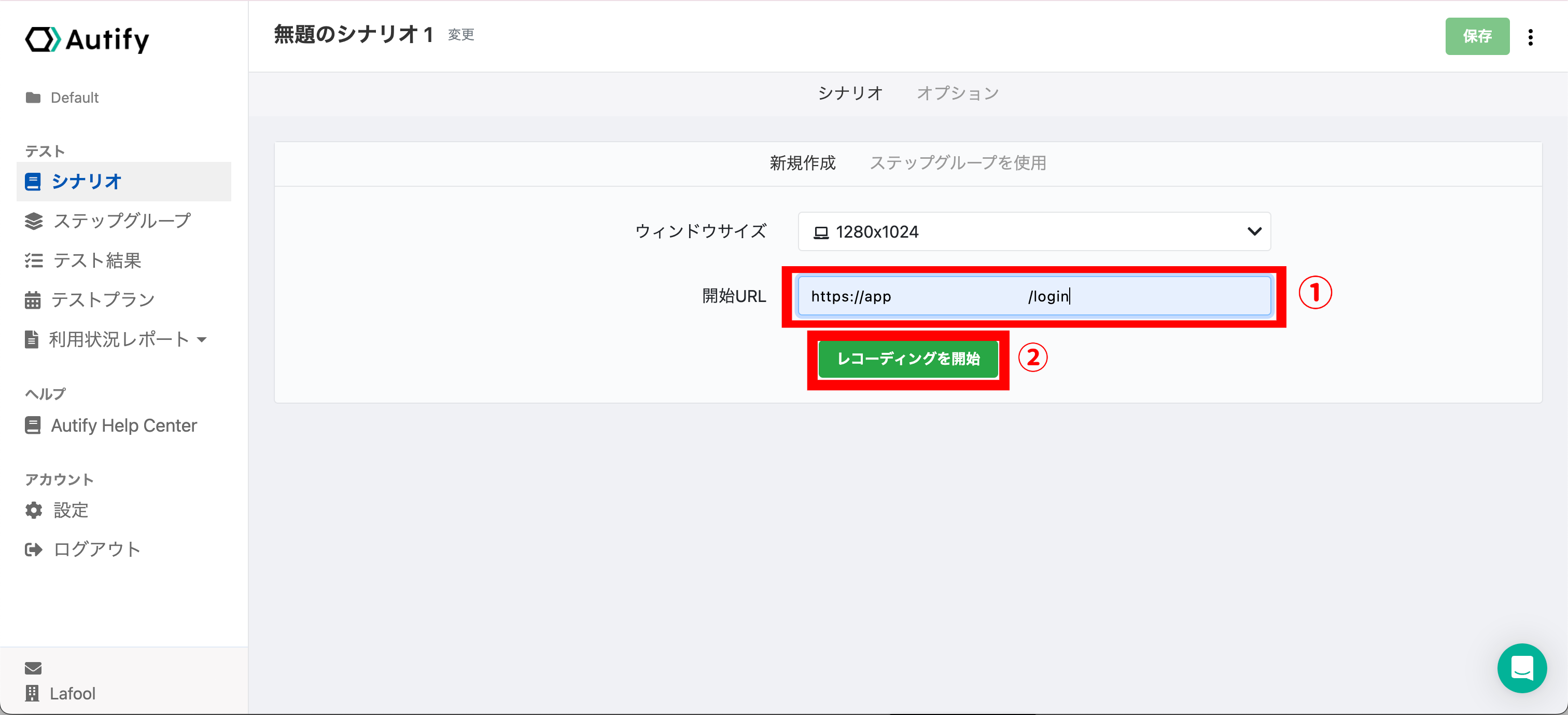The height and width of the screenshot is (715, 1568).
Task: Select the シナリオ tab at top
Action: coord(850,92)
